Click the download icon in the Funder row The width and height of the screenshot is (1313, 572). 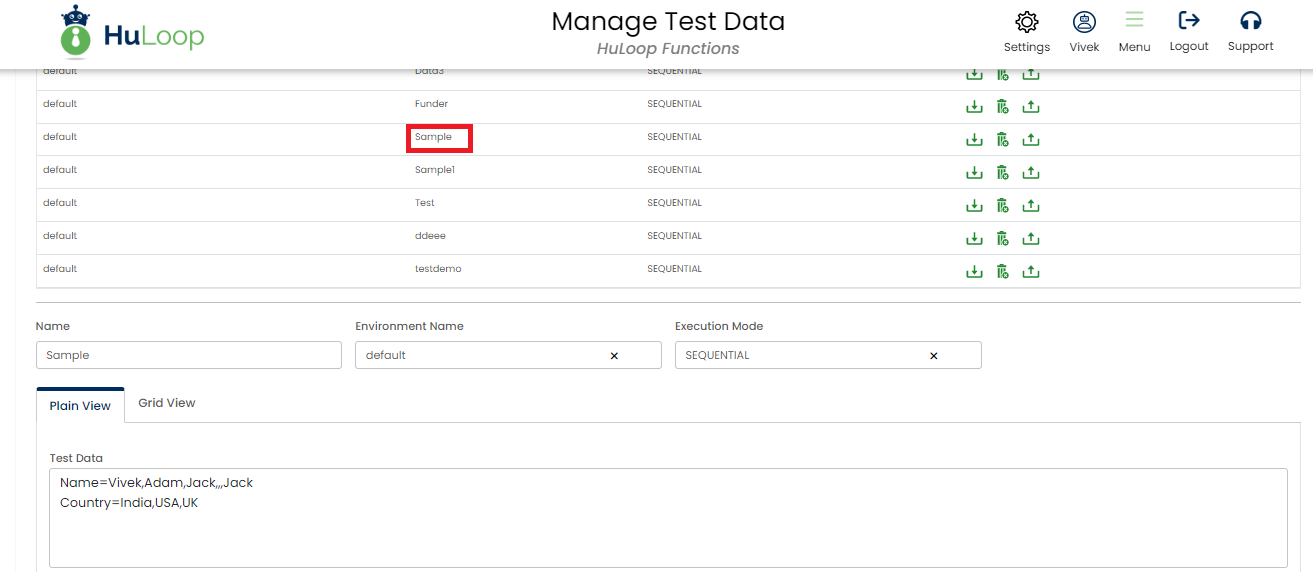[974, 107]
